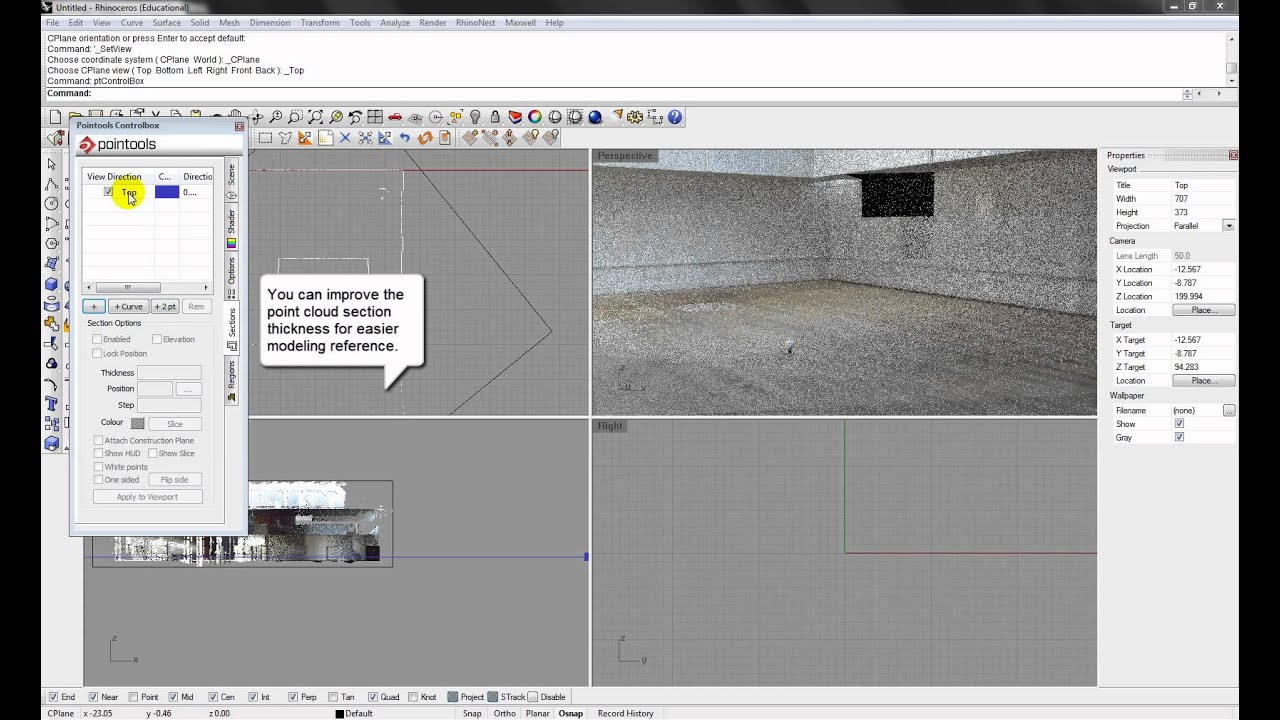
Task: Click the lock objects padlock icon
Action: click(x=495, y=118)
